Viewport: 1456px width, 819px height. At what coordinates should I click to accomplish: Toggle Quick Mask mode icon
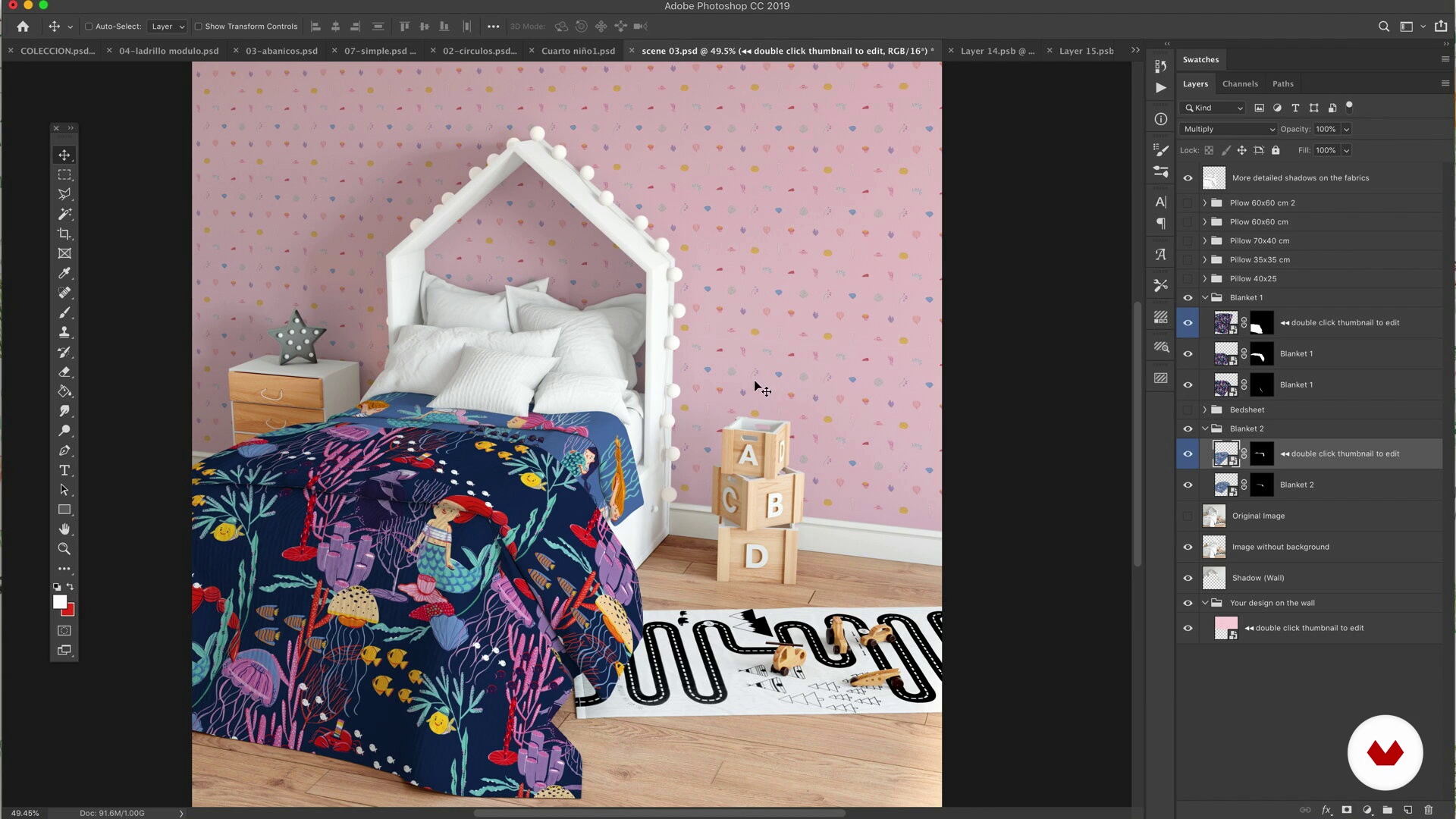tap(64, 631)
